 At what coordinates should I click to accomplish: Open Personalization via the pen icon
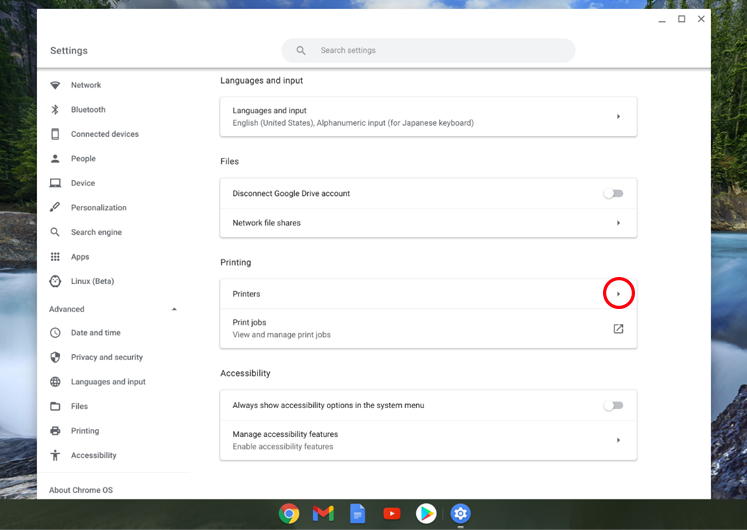tap(55, 208)
